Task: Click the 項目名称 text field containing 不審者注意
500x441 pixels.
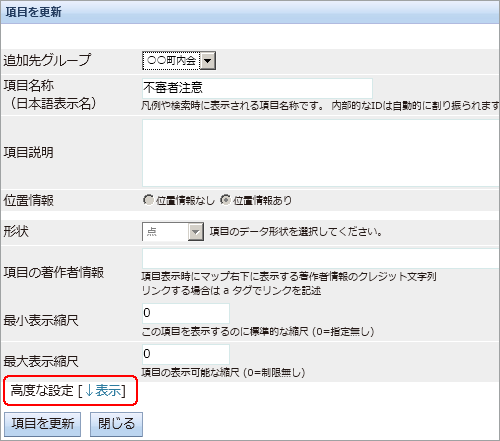Action: 257,88
